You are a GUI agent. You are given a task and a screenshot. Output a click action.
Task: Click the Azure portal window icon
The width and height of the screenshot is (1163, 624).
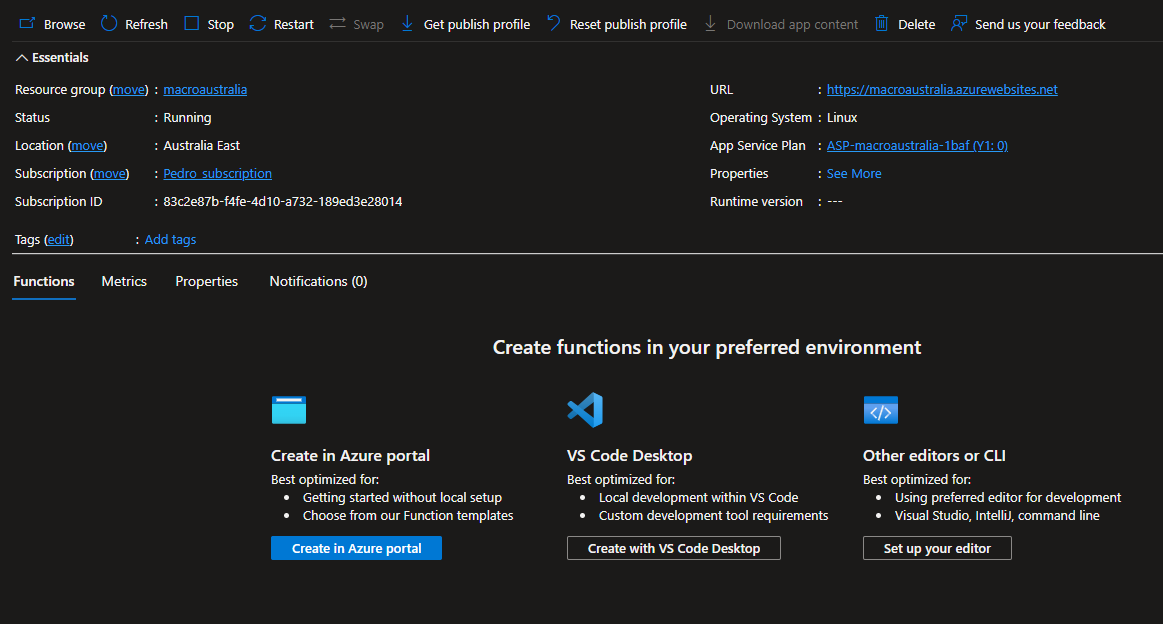pyautogui.click(x=289, y=410)
